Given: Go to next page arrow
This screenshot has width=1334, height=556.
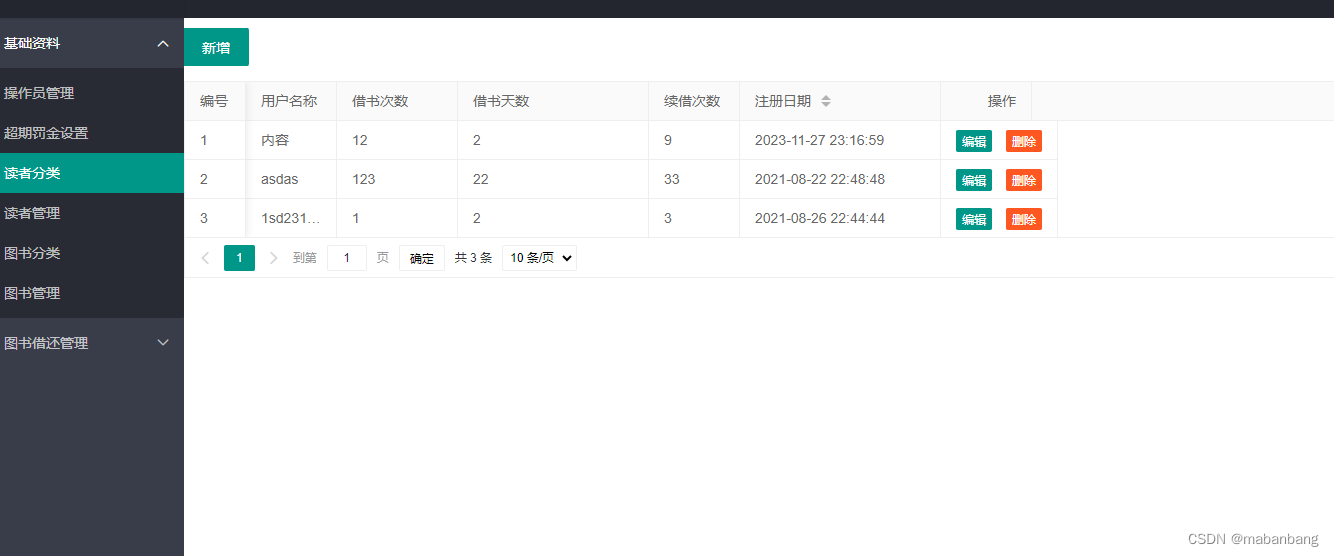Looking at the screenshot, I should click(x=274, y=258).
